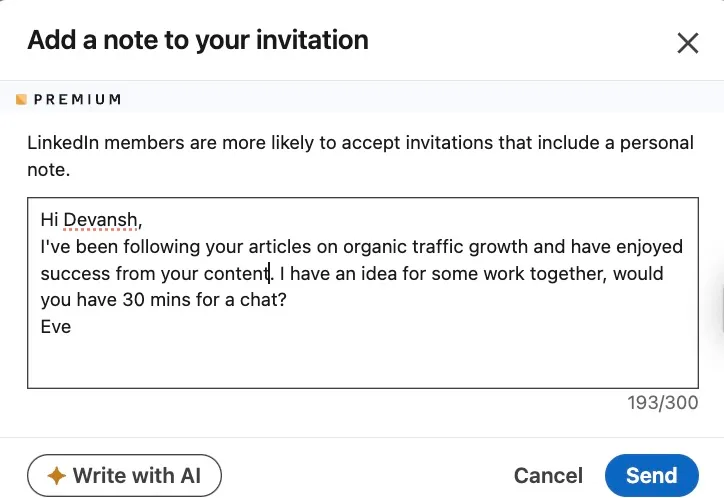Send the invitation with note
The height and width of the screenshot is (498, 724).
(652, 475)
